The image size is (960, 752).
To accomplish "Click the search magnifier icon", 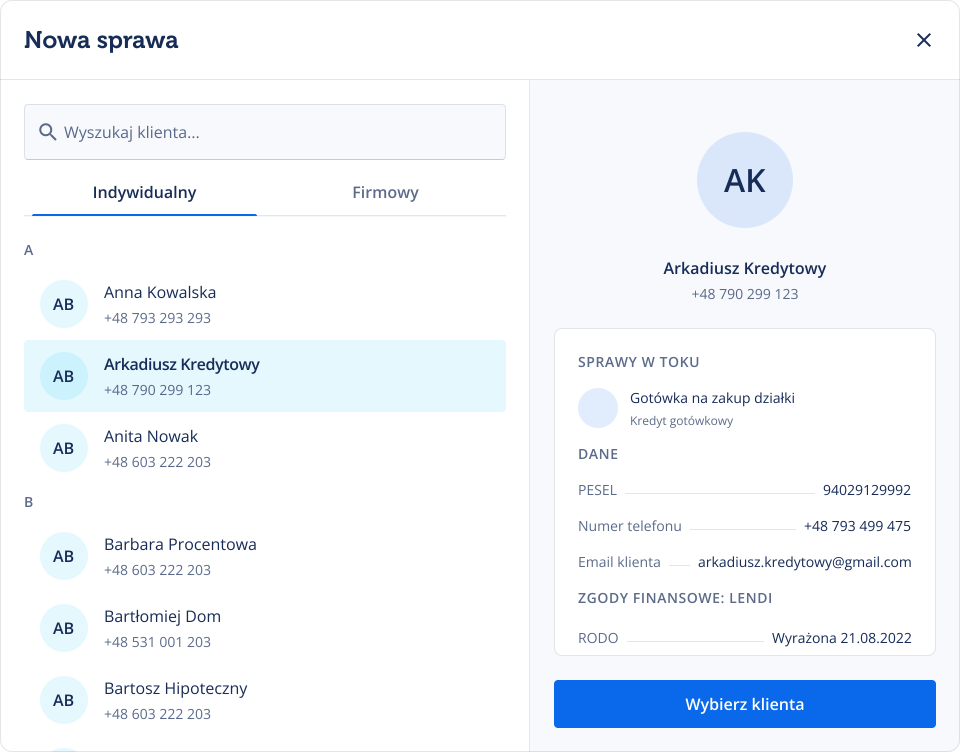I will pyautogui.click(x=47, y=132).
